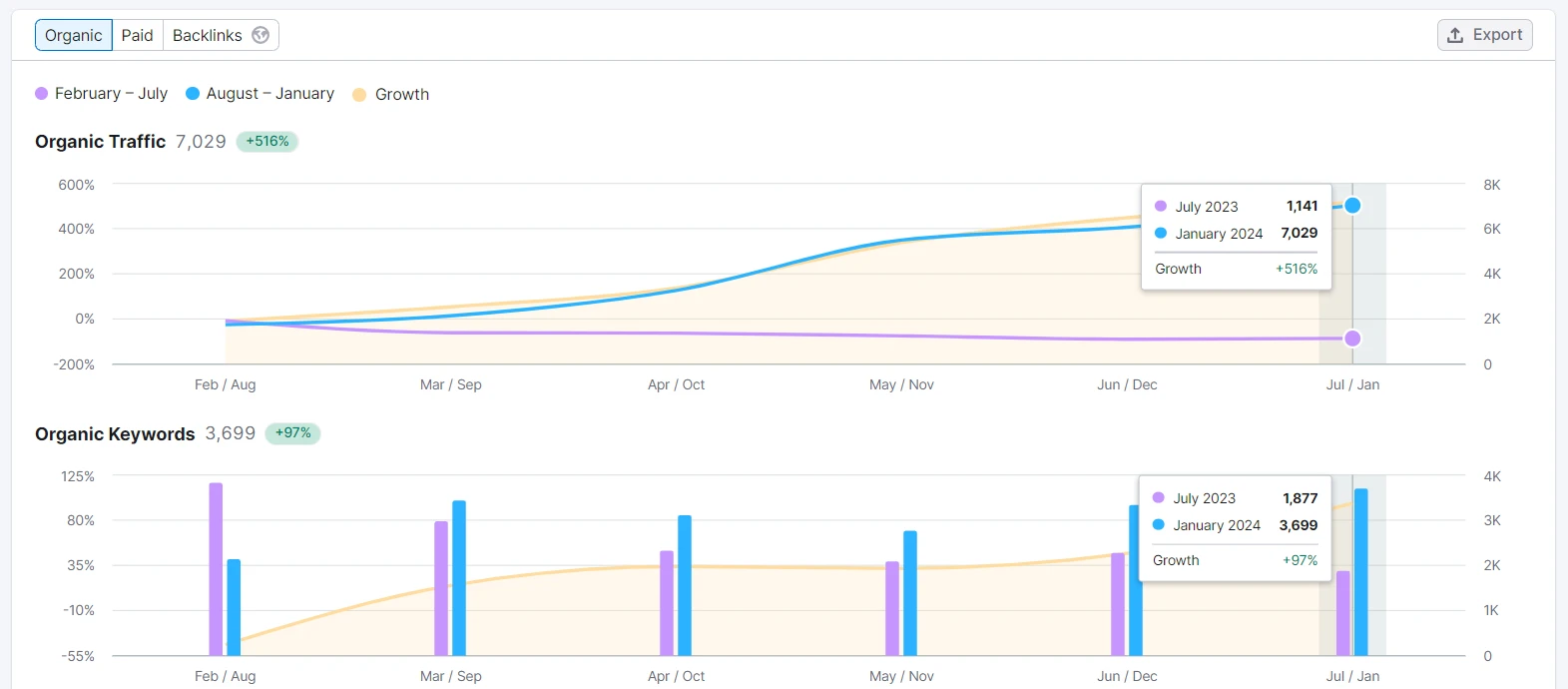Click the blue Aug bar in keywords chart
The image size is (1568, 689).
(x=234, y=607)
